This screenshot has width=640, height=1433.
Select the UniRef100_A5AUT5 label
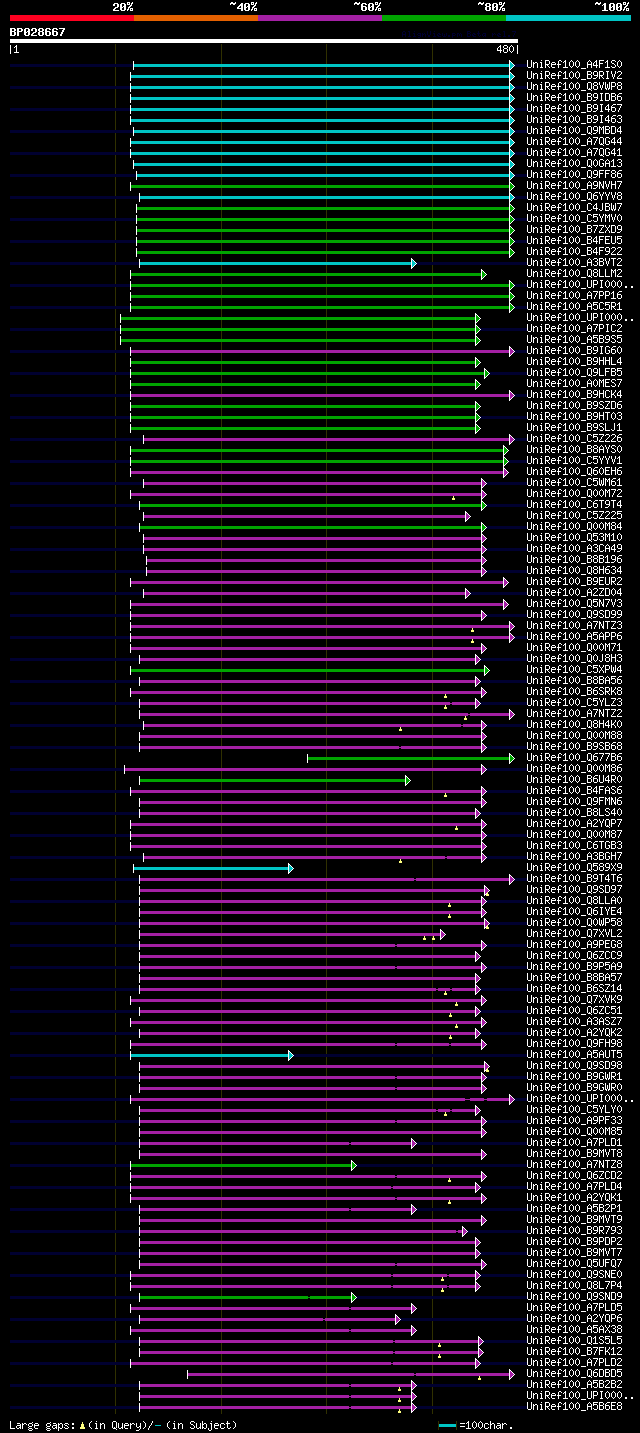point(574,1055)
